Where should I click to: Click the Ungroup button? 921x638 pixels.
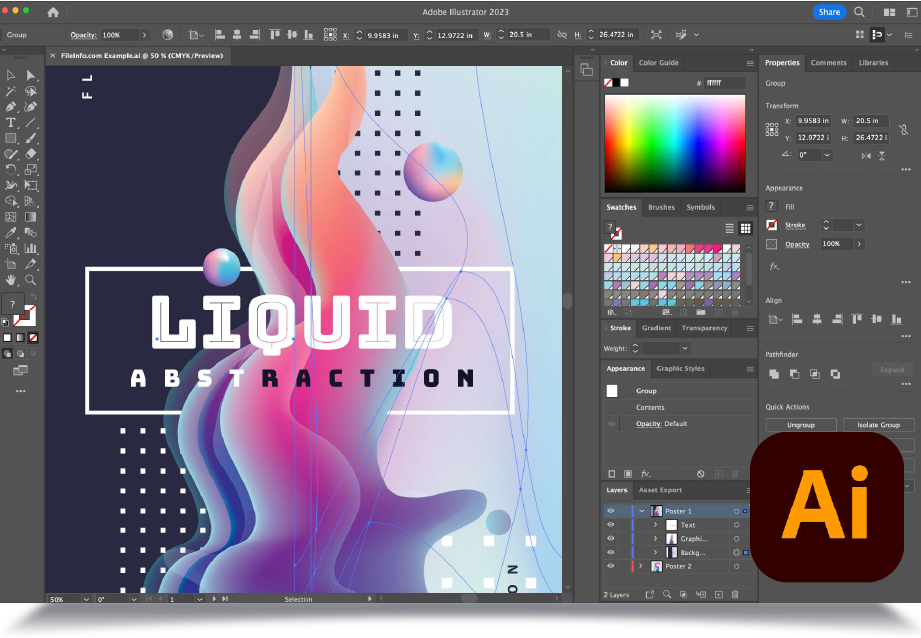(800, 424)
